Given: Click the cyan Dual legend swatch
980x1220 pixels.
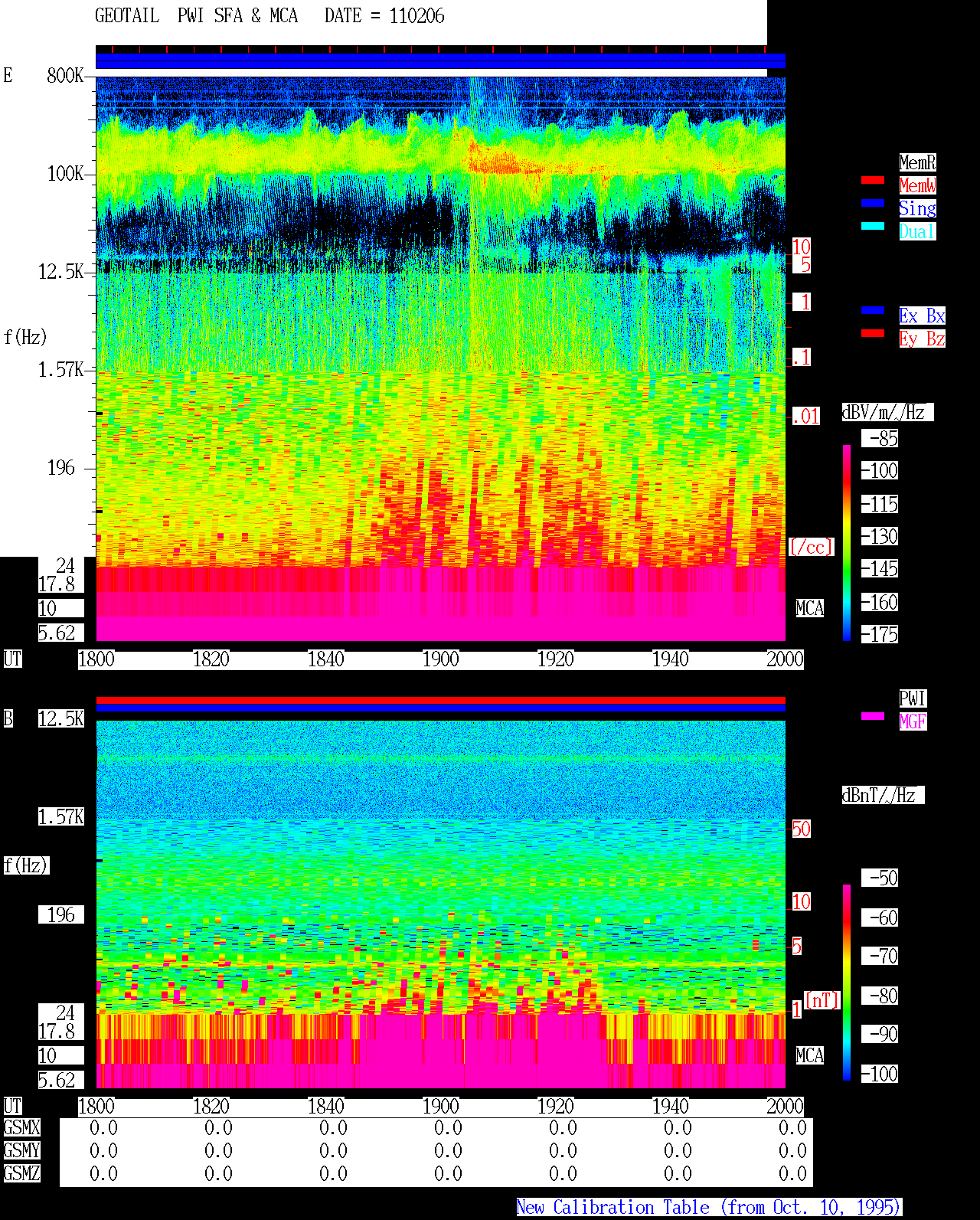Looking at the screenshot, I should pos(873,226).
